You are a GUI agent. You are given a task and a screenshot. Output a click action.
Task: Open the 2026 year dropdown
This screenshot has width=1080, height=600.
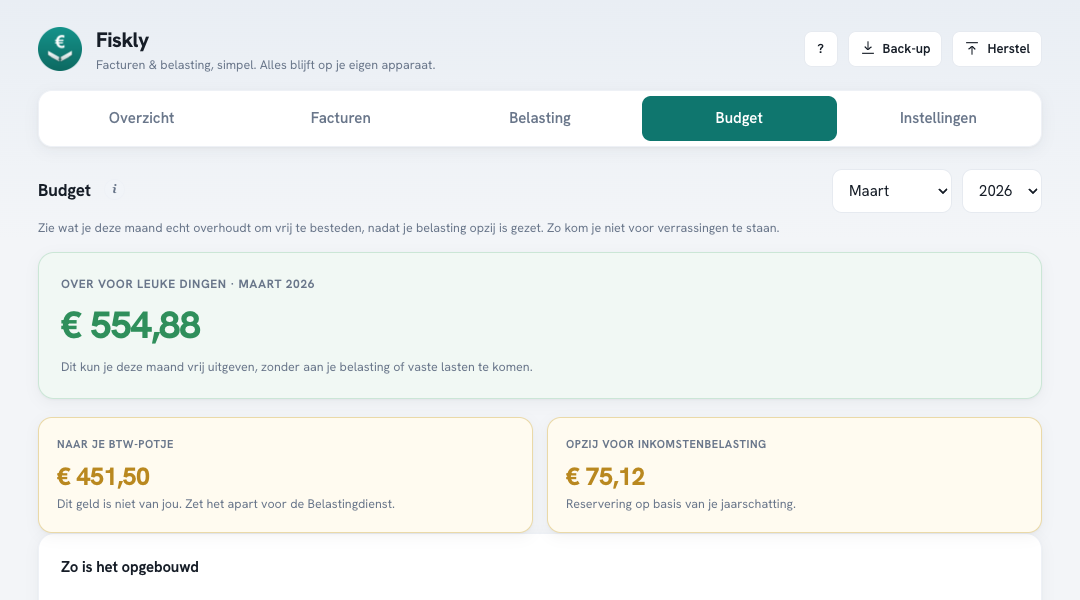tap(1001, 191)
